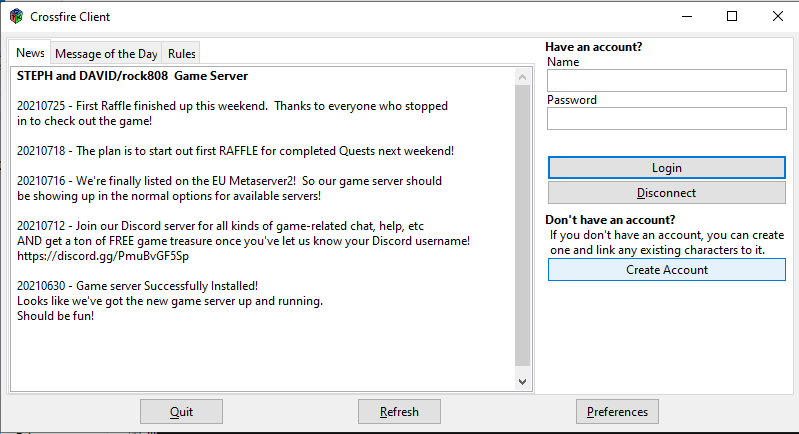Click the Create Account button
Viewport: 799px width, 434px height.
[666, 269]
